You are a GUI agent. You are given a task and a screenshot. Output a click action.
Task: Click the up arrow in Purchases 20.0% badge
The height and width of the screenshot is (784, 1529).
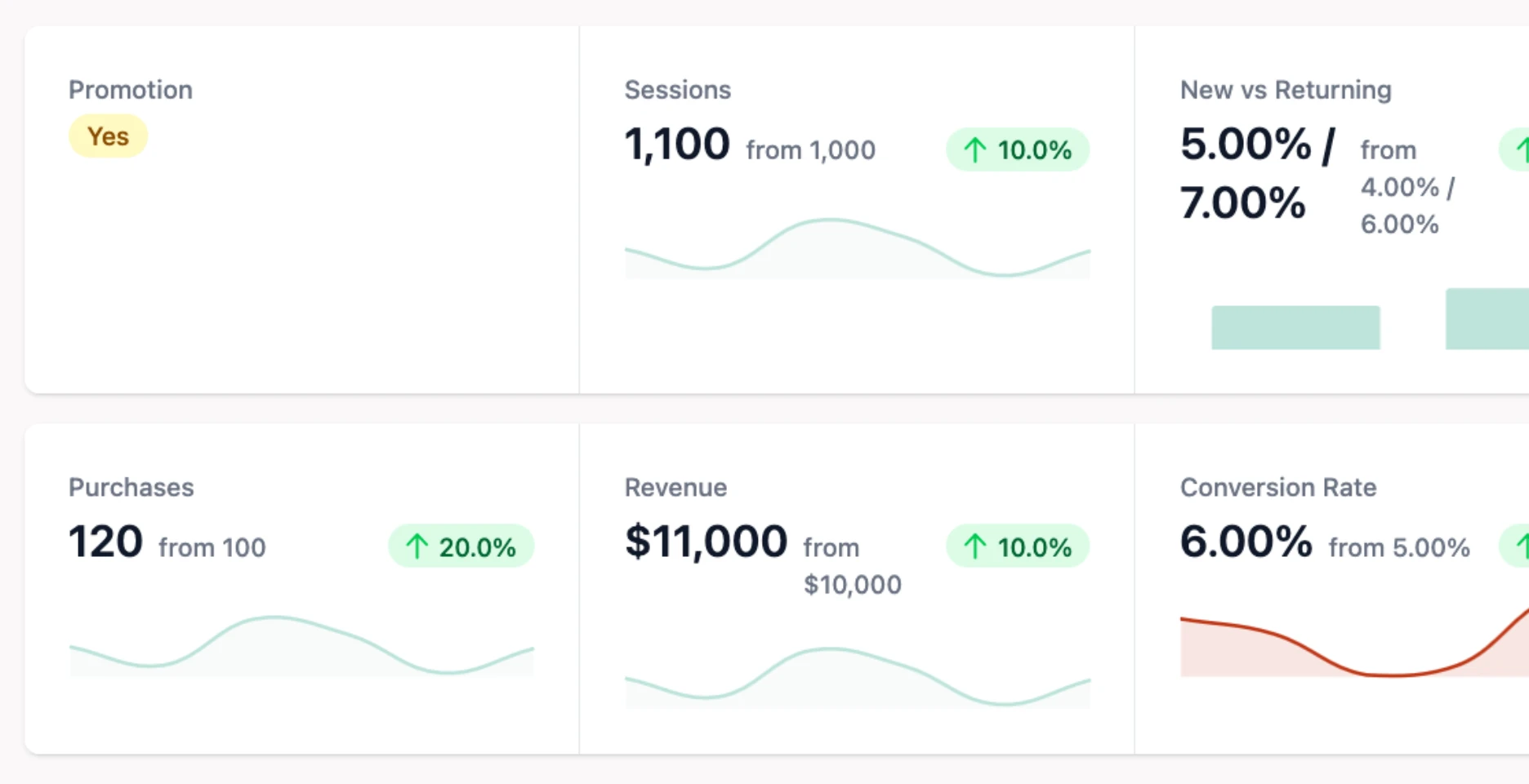pyautogui.click(x=417, y=546)
